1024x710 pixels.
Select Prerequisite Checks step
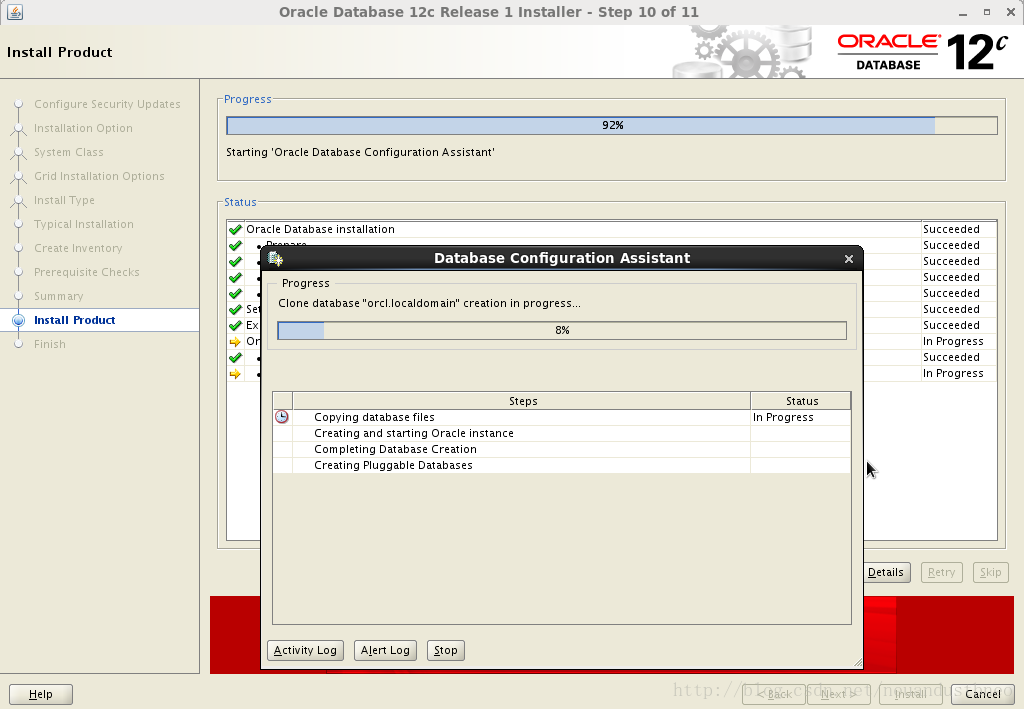point(86,272)
